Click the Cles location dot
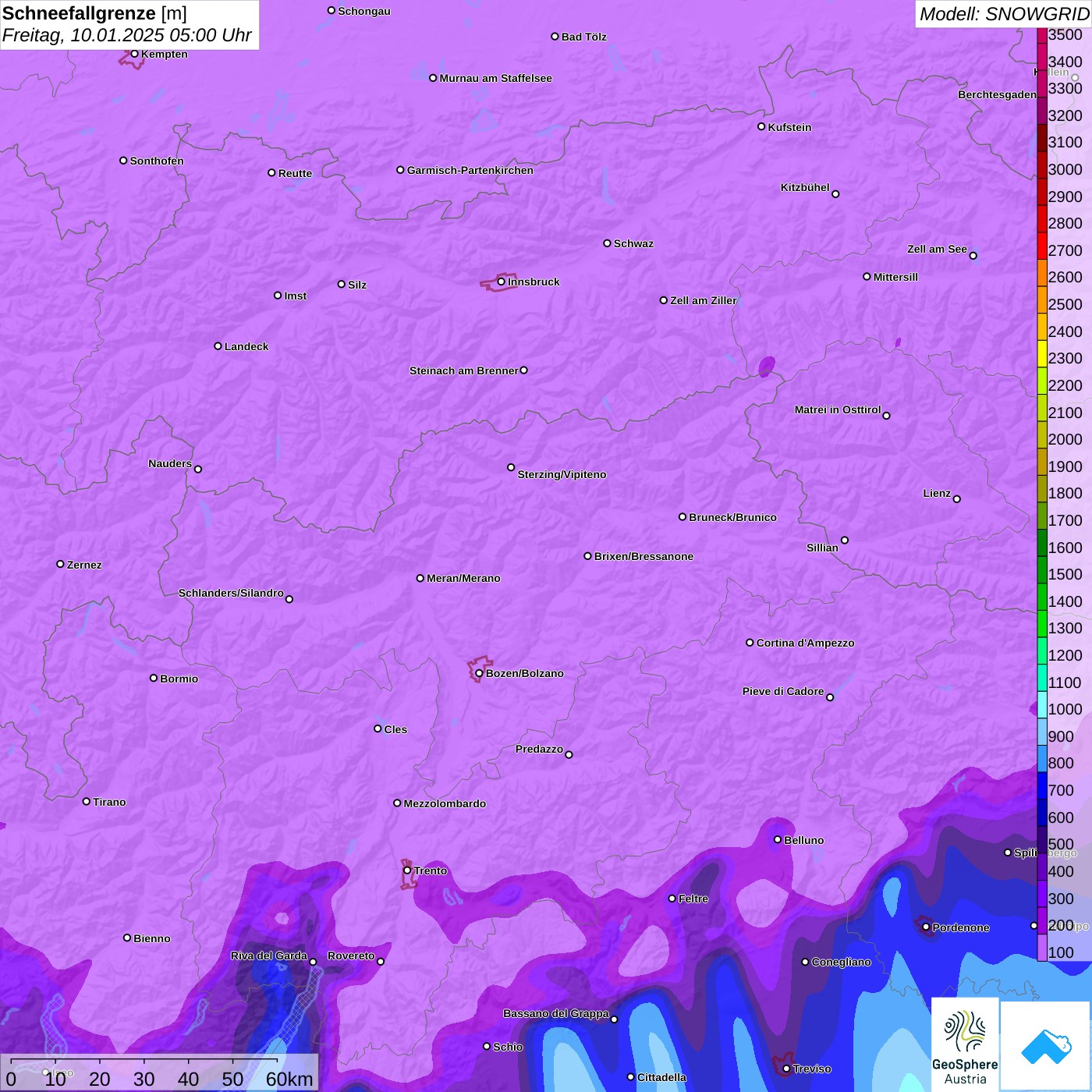This screenshot has width=1092, height=1092. [378, 729]
